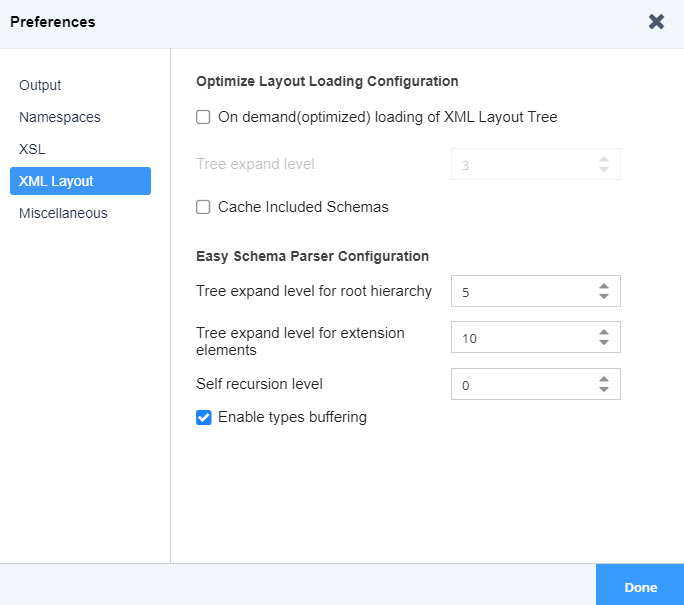Increase root hierarchy expand level with up arrow
Viewport: 684px width, 605px height.
pyautogui.click(x=603, y=286)
